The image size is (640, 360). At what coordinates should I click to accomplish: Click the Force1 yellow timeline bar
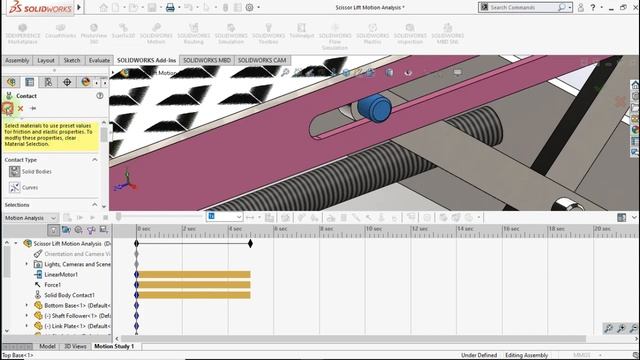tap(195, 285)
